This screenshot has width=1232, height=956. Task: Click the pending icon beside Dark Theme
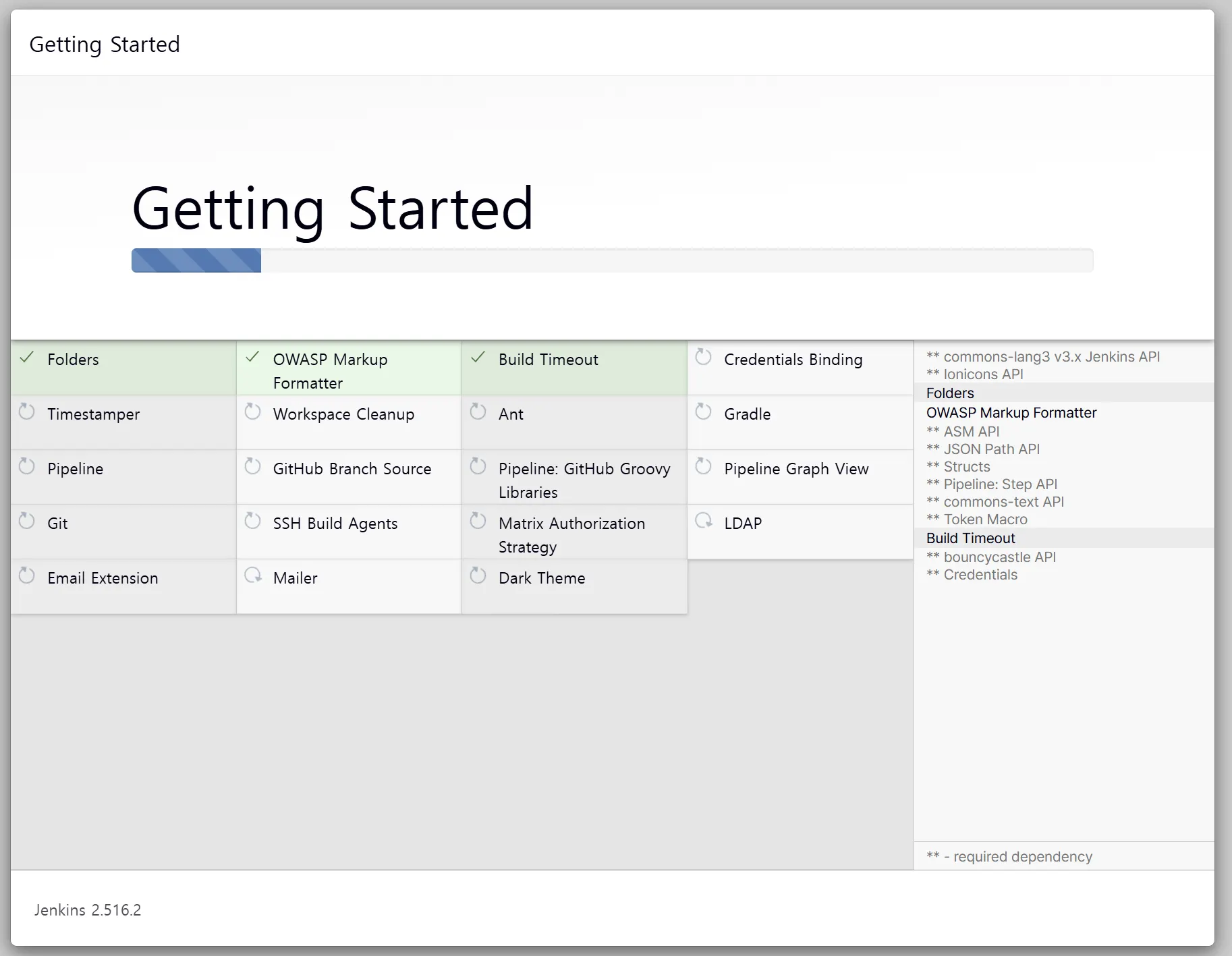coord(478,575)
